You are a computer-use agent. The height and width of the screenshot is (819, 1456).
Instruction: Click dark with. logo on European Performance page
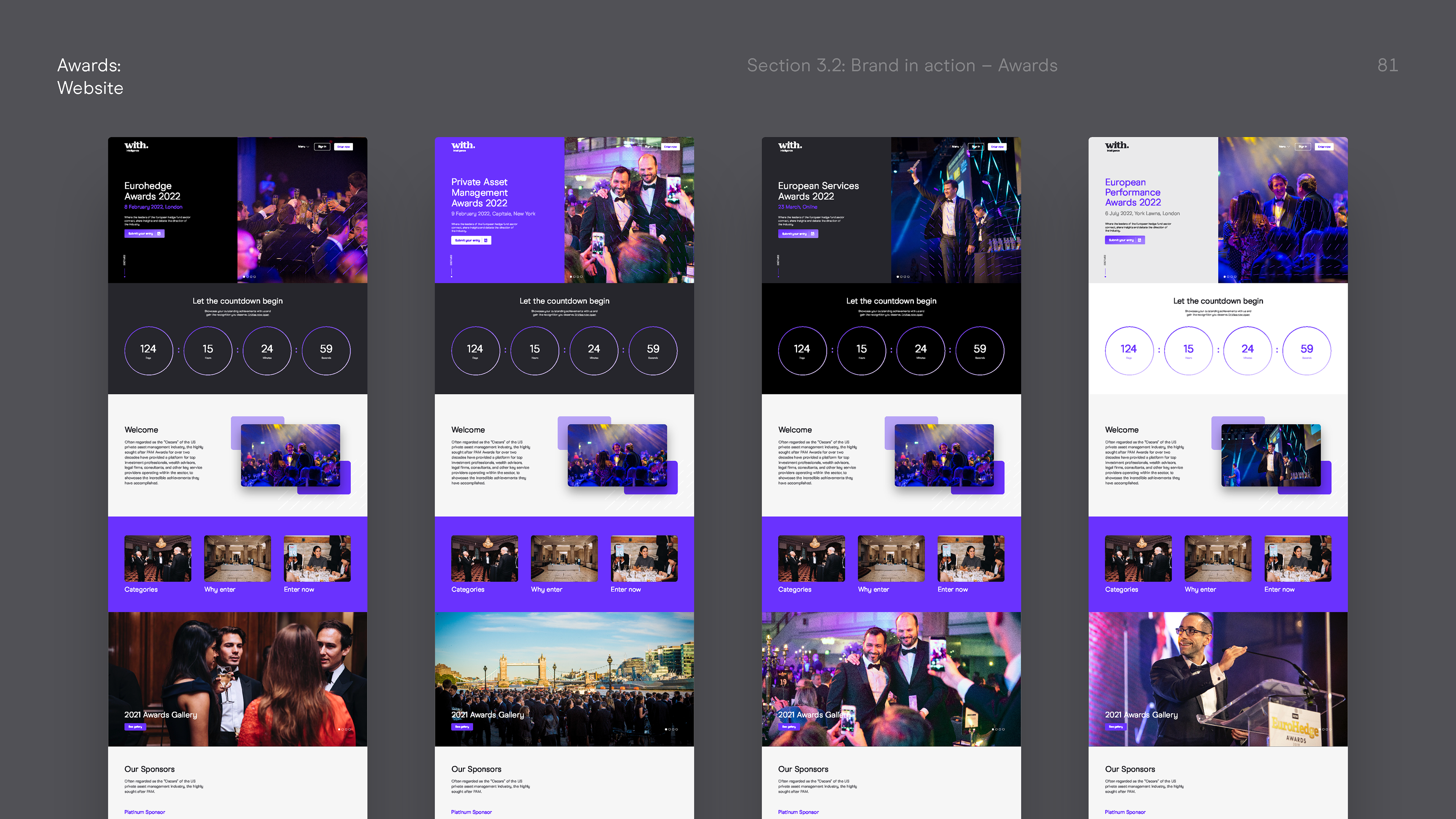pos(1116,146)
